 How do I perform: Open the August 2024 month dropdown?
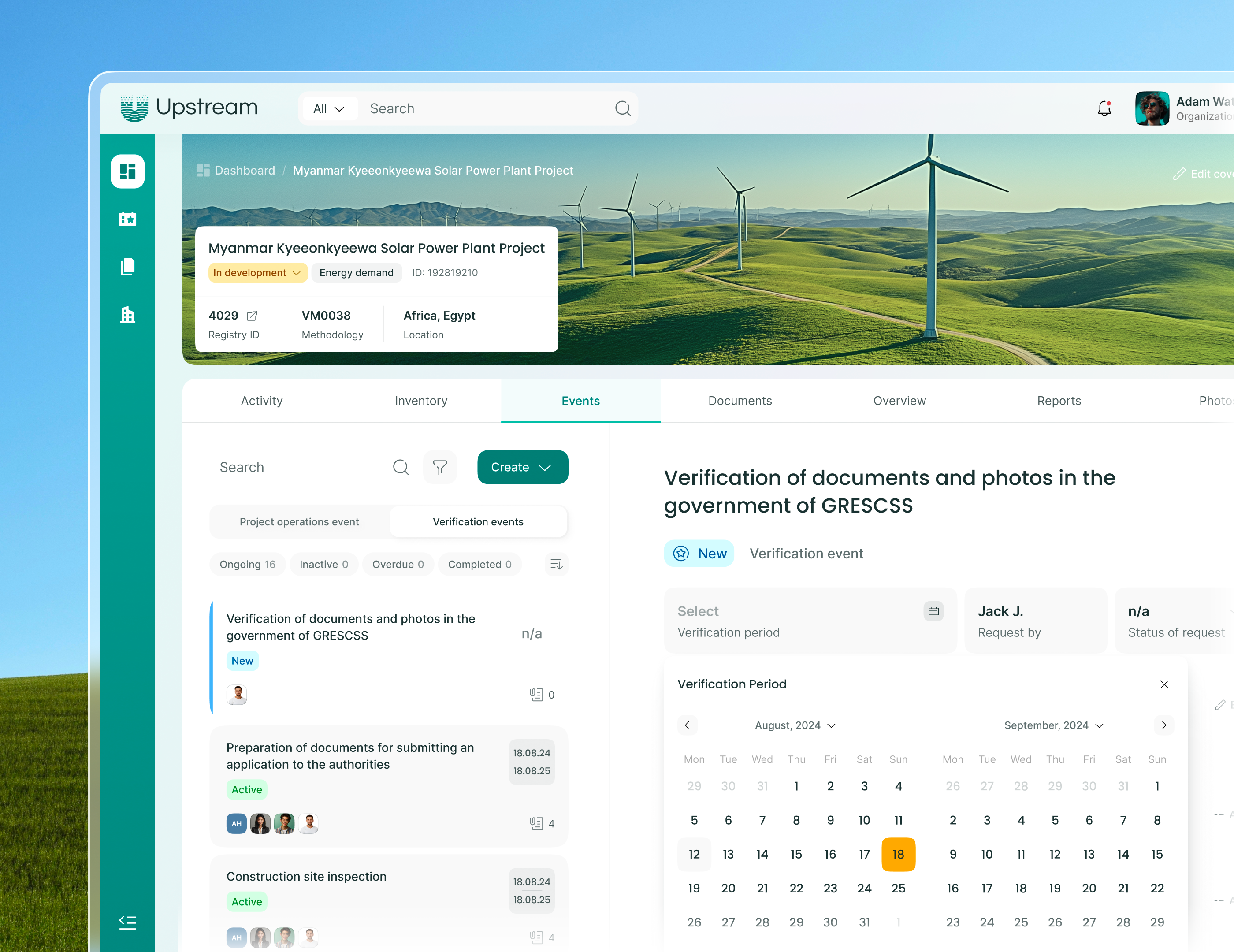point(794,725)
